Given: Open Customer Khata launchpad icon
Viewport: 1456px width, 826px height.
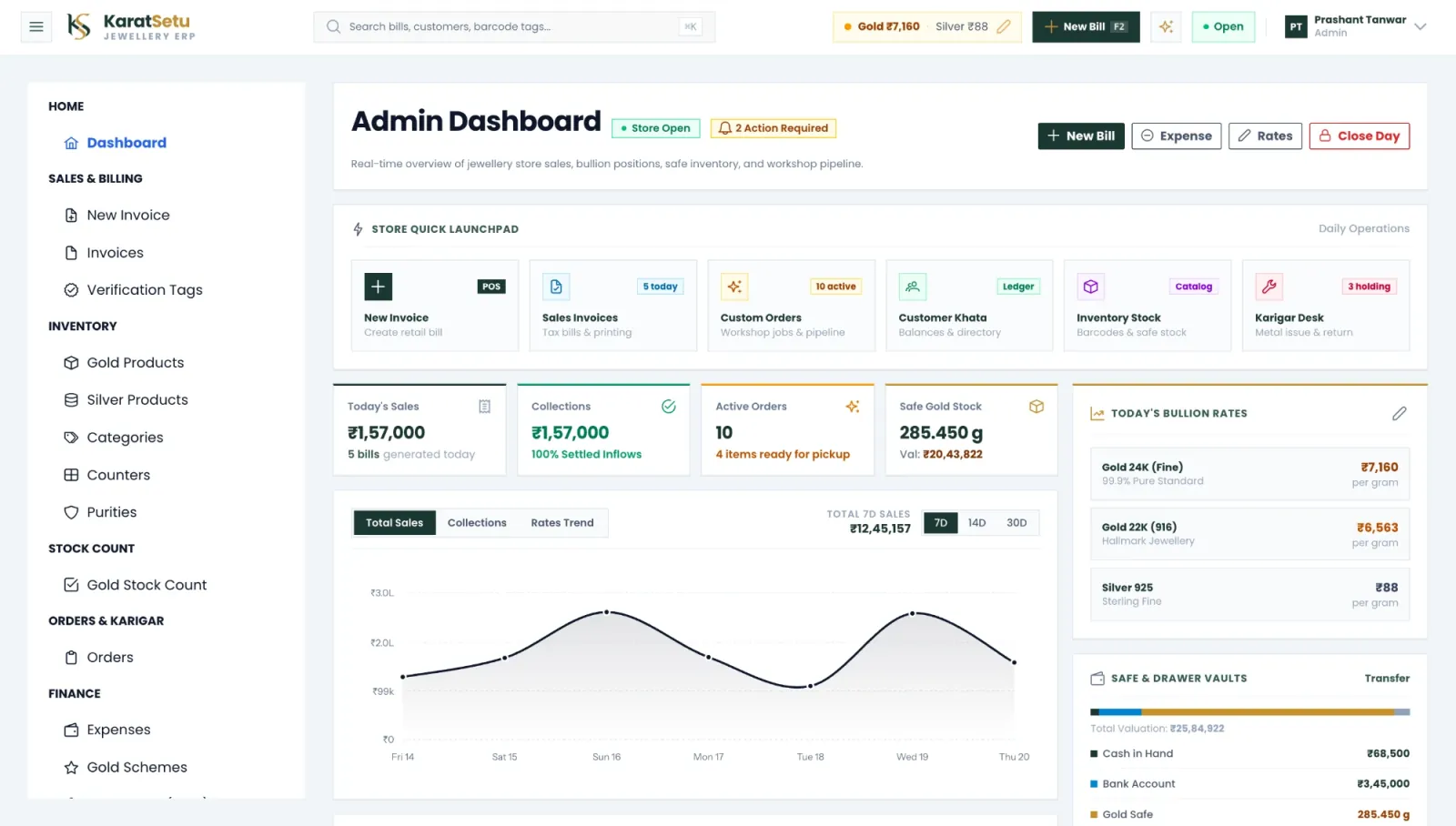Looking at the screenshot, I should [913, 287].
